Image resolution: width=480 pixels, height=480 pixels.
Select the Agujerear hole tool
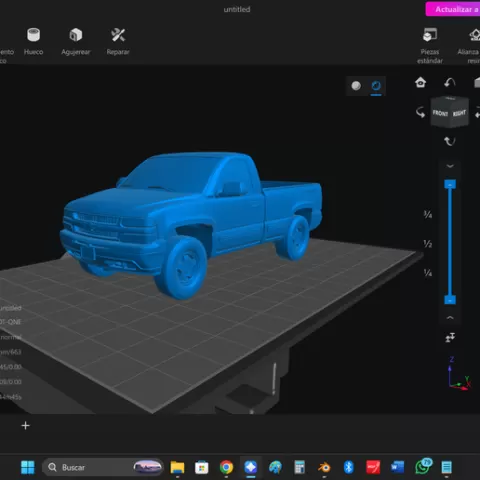point(76,42)
